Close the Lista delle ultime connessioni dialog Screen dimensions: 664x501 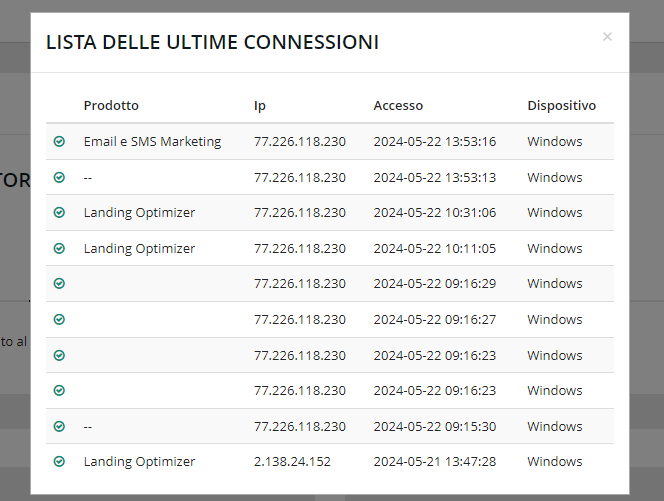coord(607,37)
